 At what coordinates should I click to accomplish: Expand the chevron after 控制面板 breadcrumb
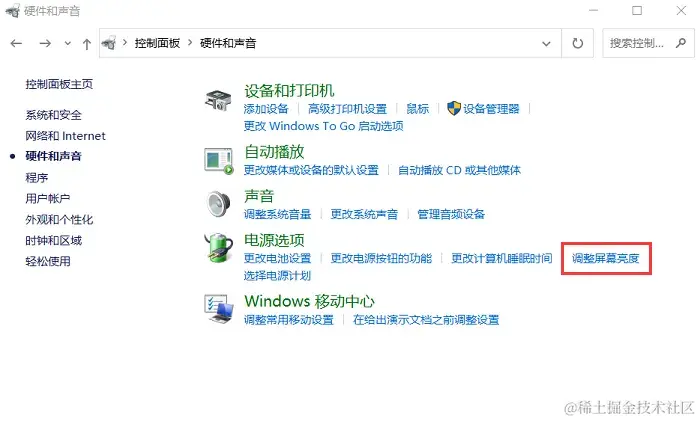tap(190, 43)
